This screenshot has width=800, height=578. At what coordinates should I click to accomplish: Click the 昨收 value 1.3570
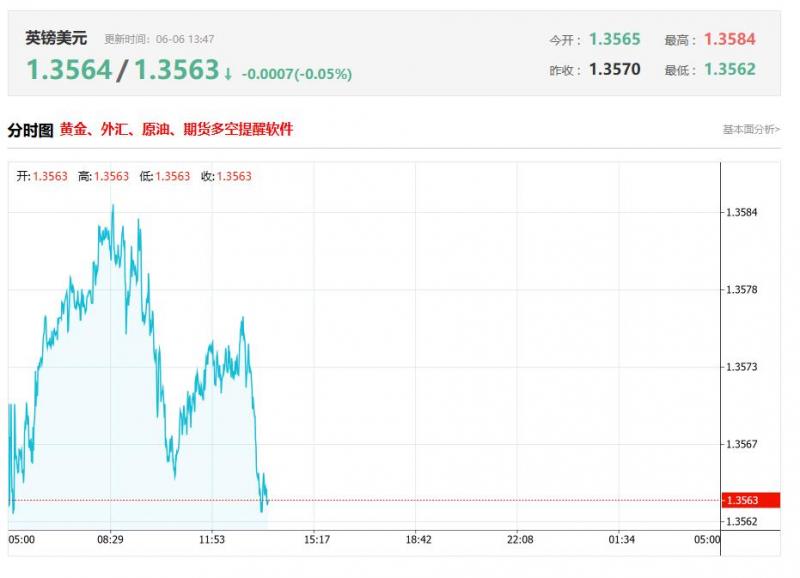(x=614, y=70)
